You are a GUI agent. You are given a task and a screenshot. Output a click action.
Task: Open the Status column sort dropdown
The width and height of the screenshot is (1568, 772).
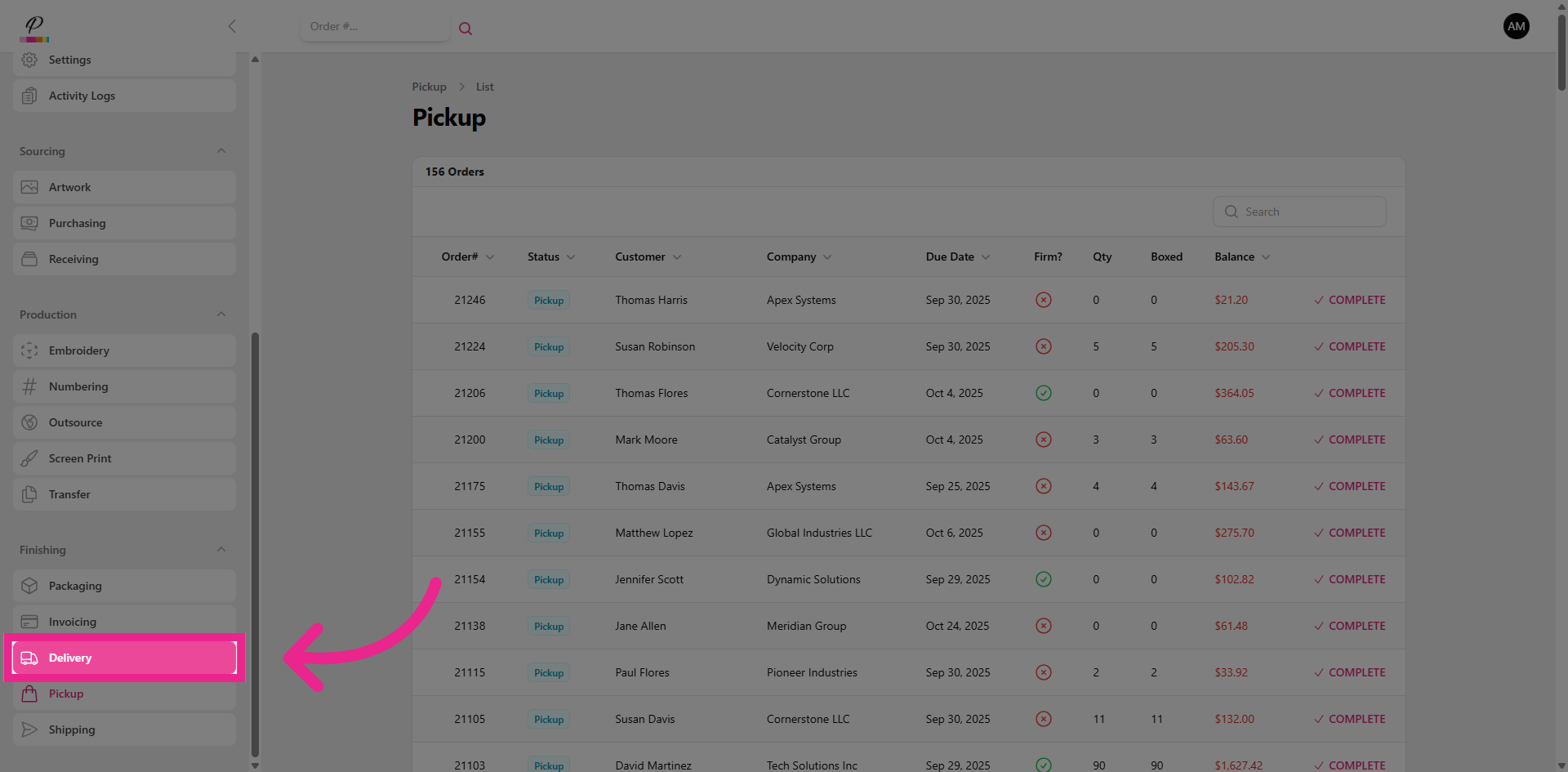[571, 257]
